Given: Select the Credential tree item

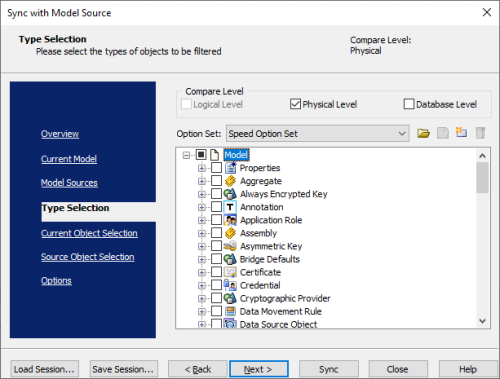Looking at the screenshot, I should [260, 285].
